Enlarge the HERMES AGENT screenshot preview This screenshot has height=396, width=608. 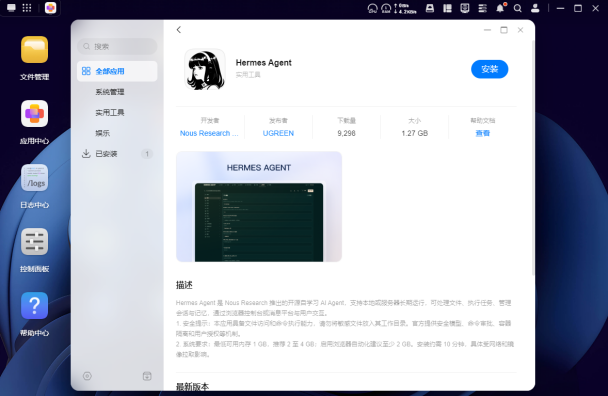(259, 207)
